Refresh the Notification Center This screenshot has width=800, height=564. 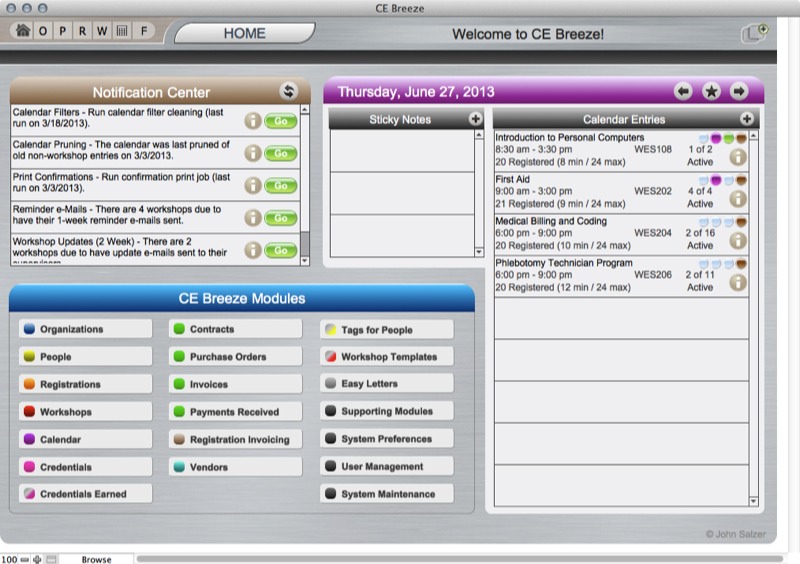point(288,91)
